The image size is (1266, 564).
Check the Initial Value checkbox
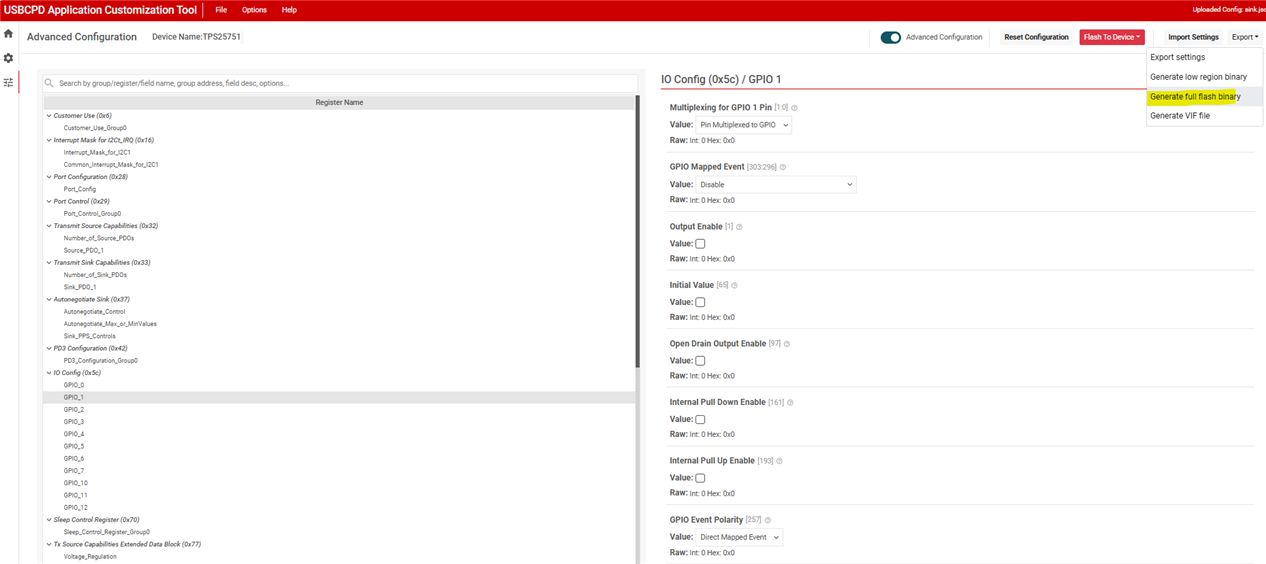[x=700, y=302]
